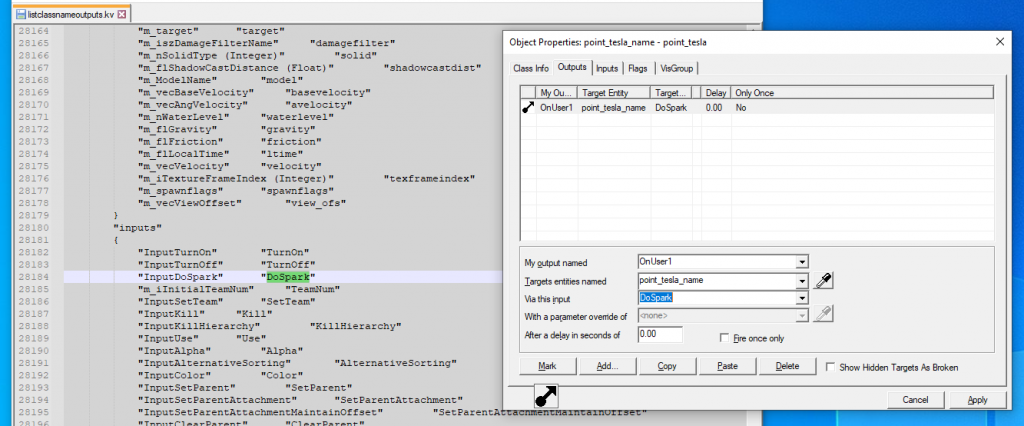Click the Cancel button
The image size is (1024, 426).
tap(915, 400)
